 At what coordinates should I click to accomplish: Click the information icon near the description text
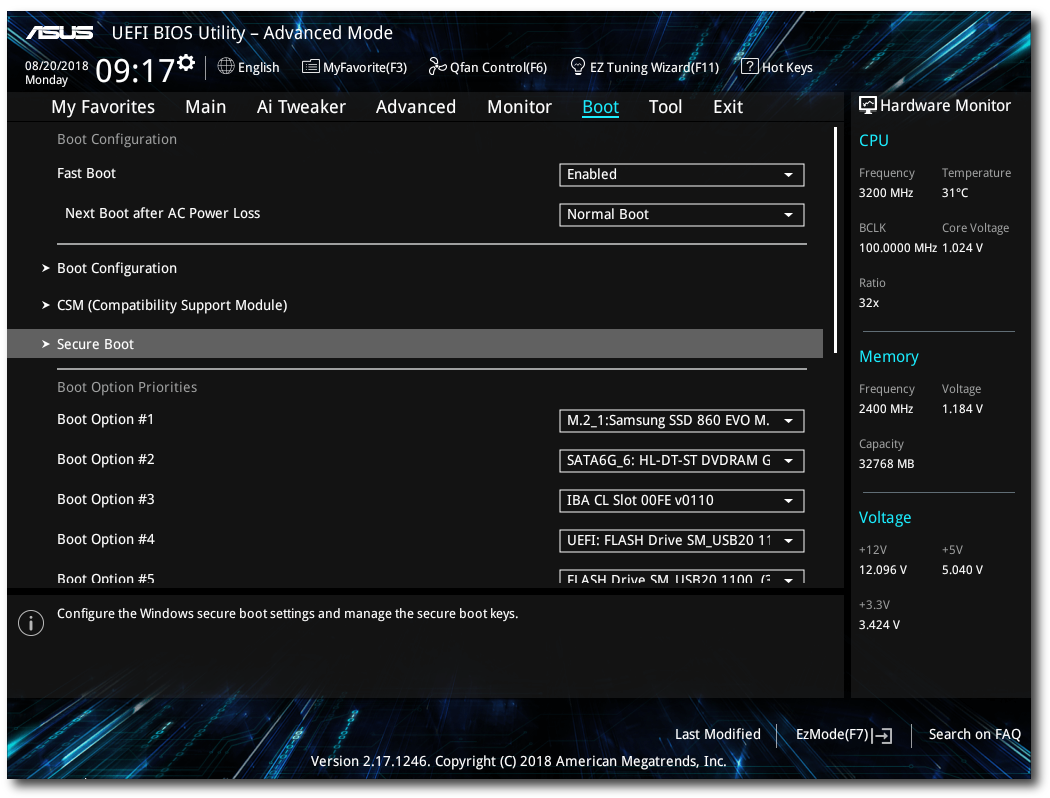pyautogui.click(x=30, y=622)
